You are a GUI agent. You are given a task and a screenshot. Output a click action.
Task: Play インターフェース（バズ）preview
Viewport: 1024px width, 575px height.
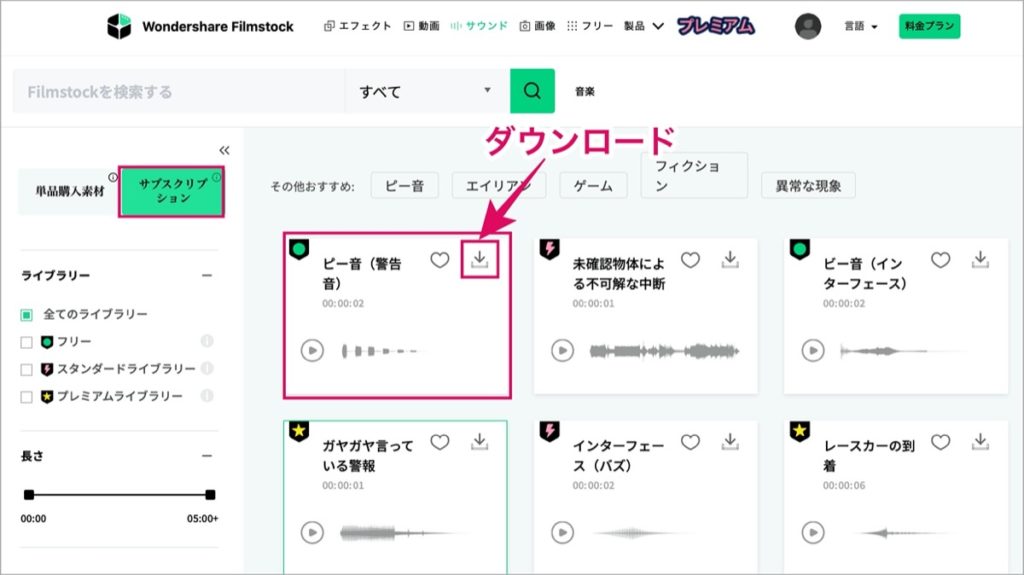[x=562, y=533]
